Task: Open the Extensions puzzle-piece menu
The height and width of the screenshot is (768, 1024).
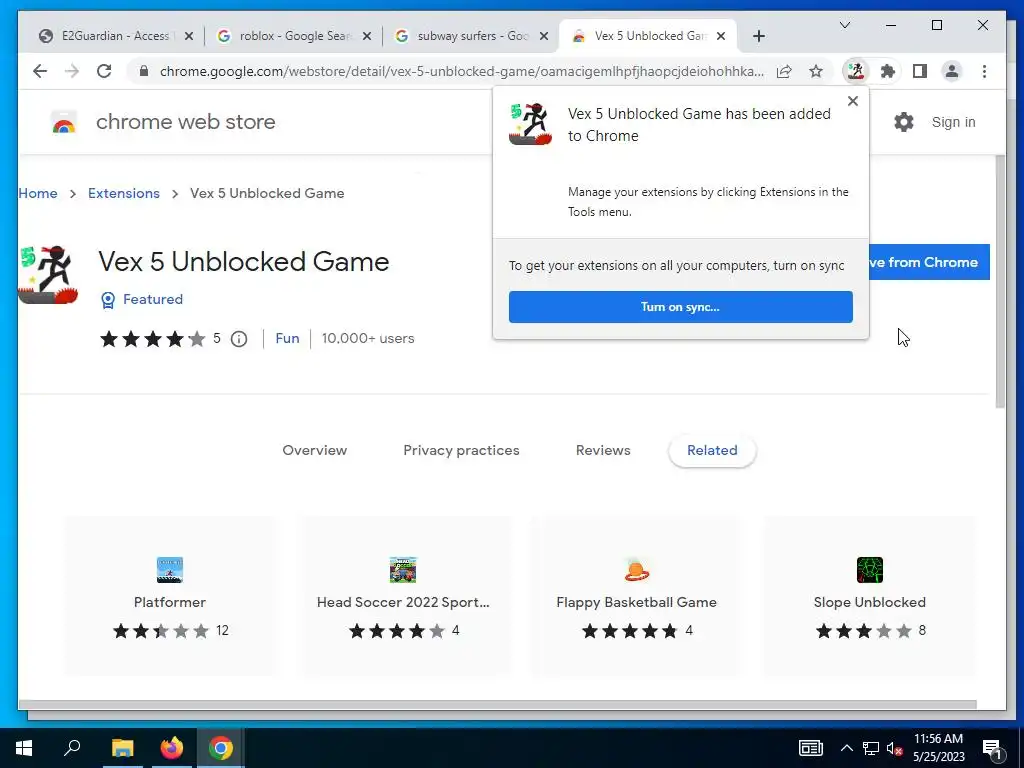Action: [x=888, y=71]
